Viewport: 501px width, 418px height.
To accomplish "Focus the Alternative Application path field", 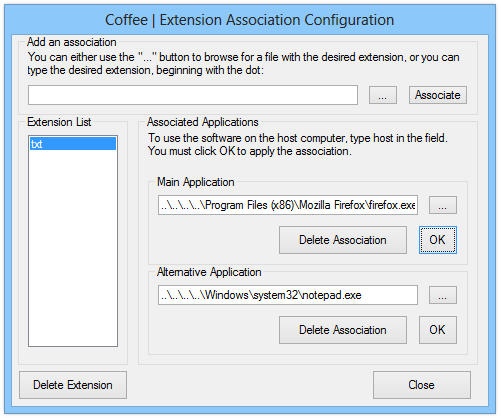I will [x=288, y=295].
